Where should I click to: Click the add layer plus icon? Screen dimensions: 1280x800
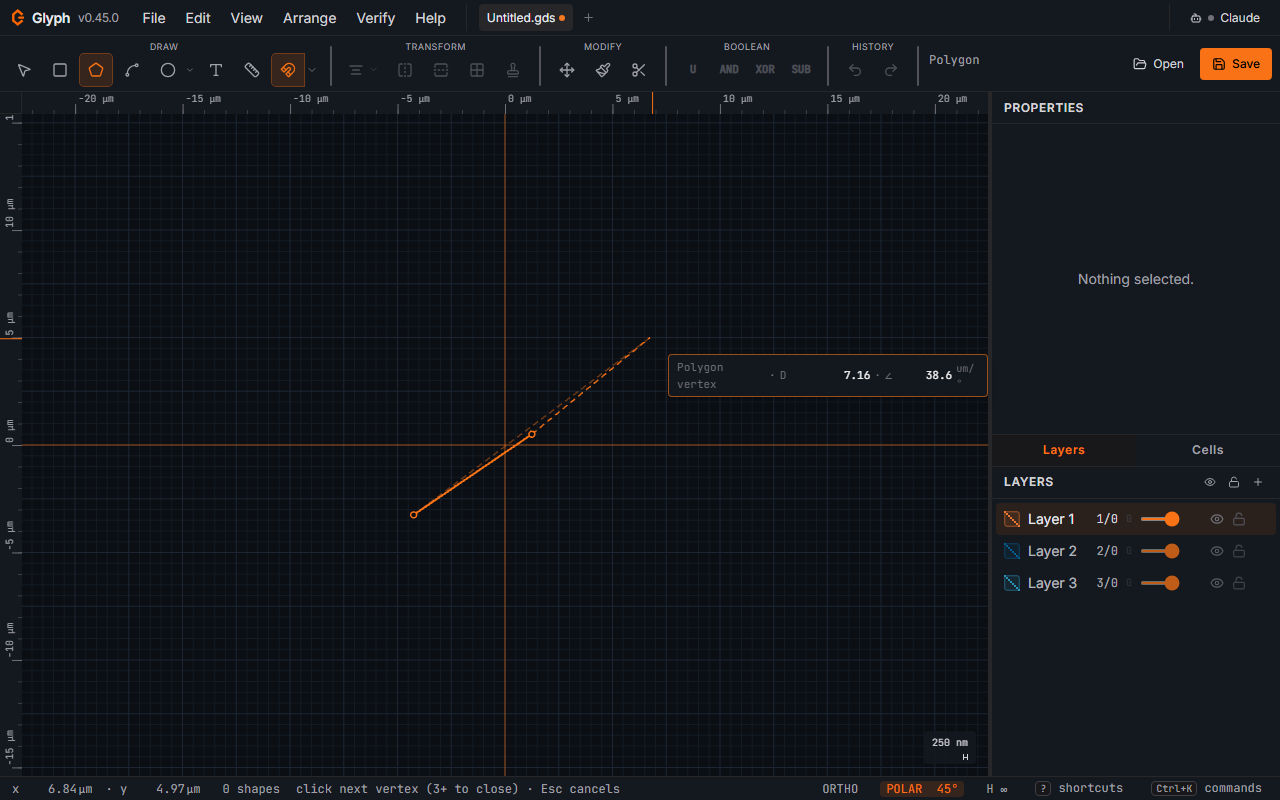[1258, 482]
